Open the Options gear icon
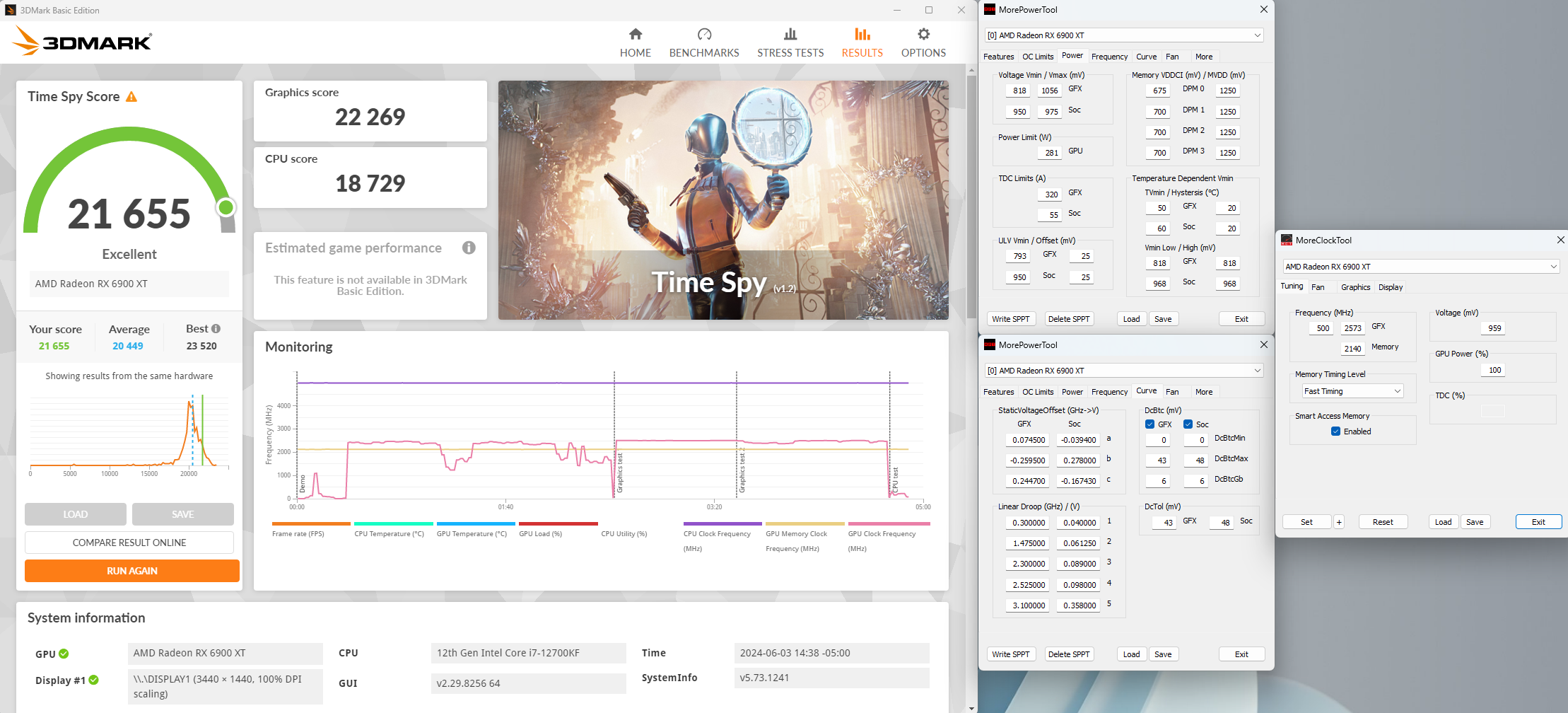Screen dimensions: 1568x713 tap(923, 34)
